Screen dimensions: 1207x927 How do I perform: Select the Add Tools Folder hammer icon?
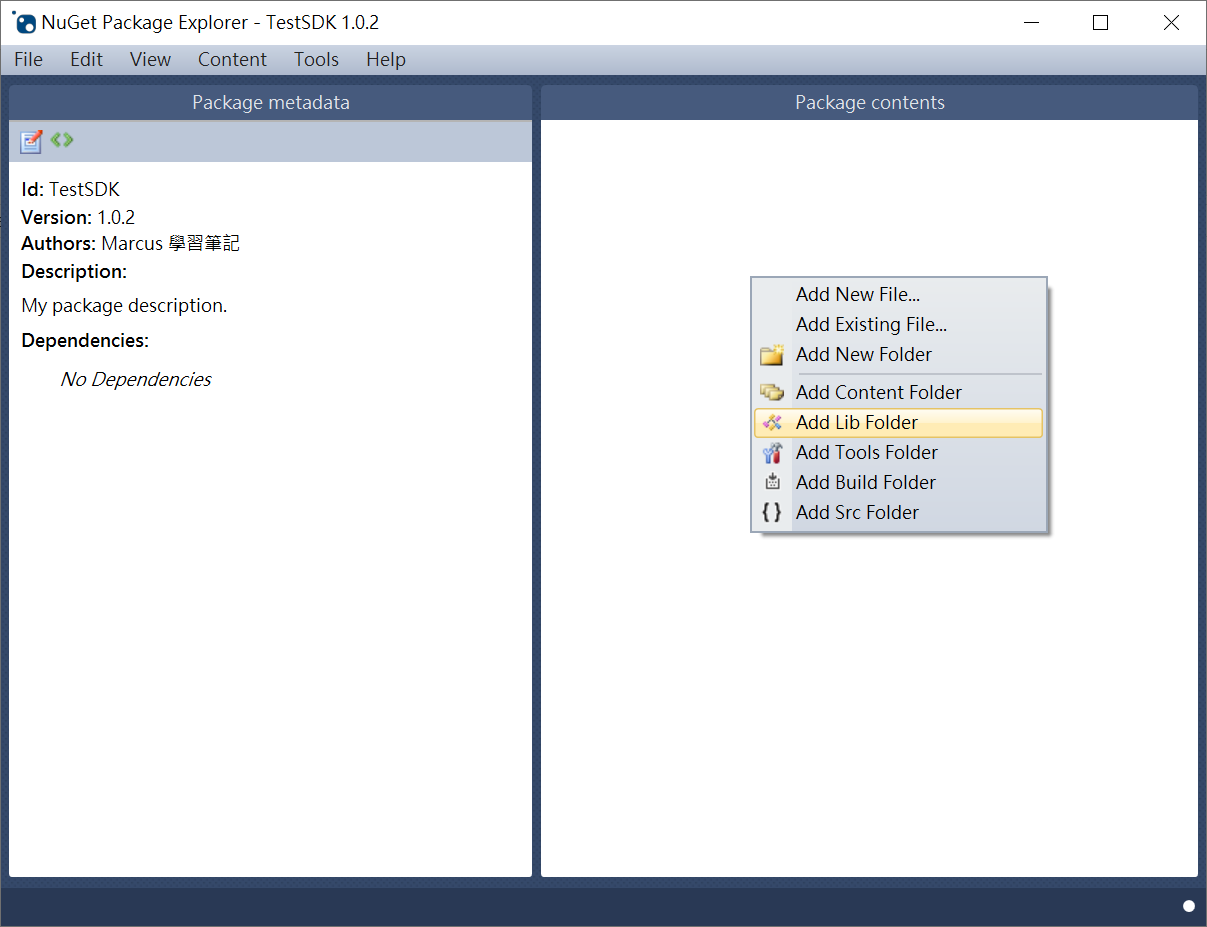[x=772, y=452]
